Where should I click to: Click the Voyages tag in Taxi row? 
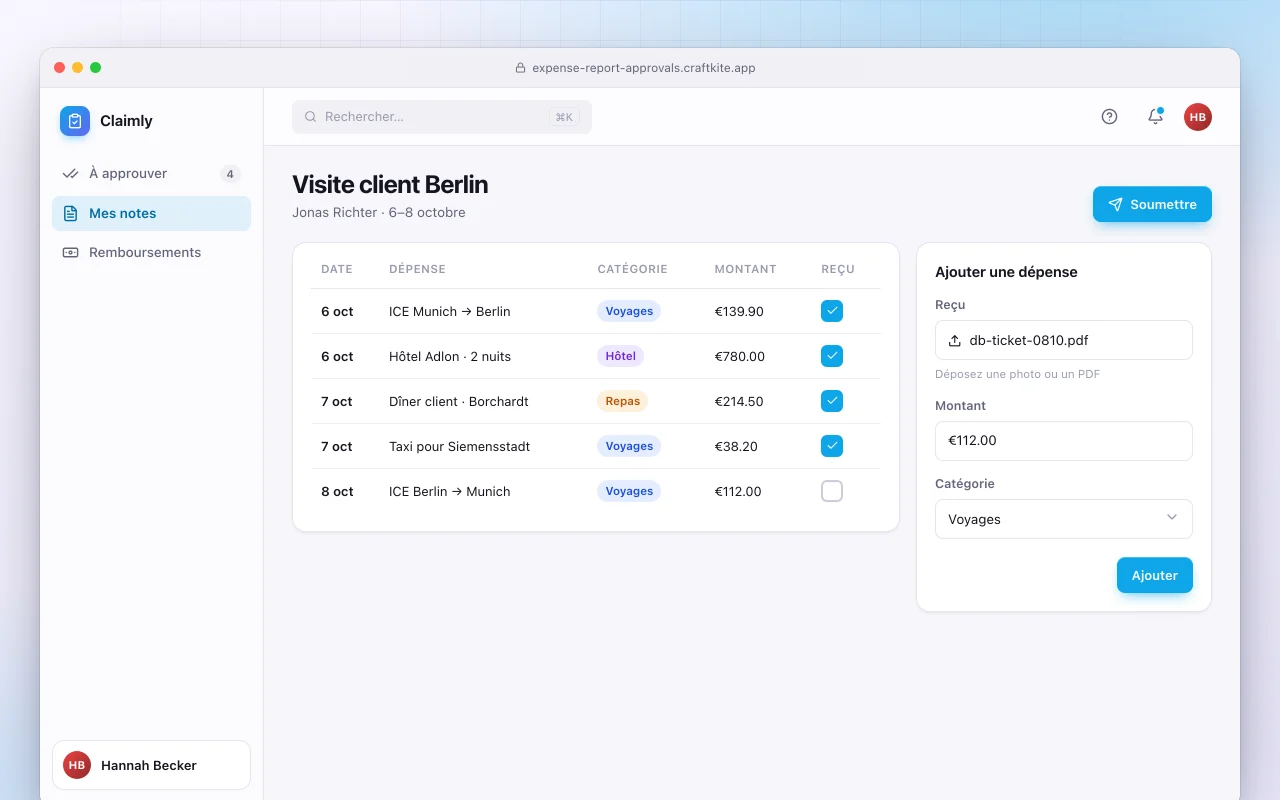coord(629,446)
